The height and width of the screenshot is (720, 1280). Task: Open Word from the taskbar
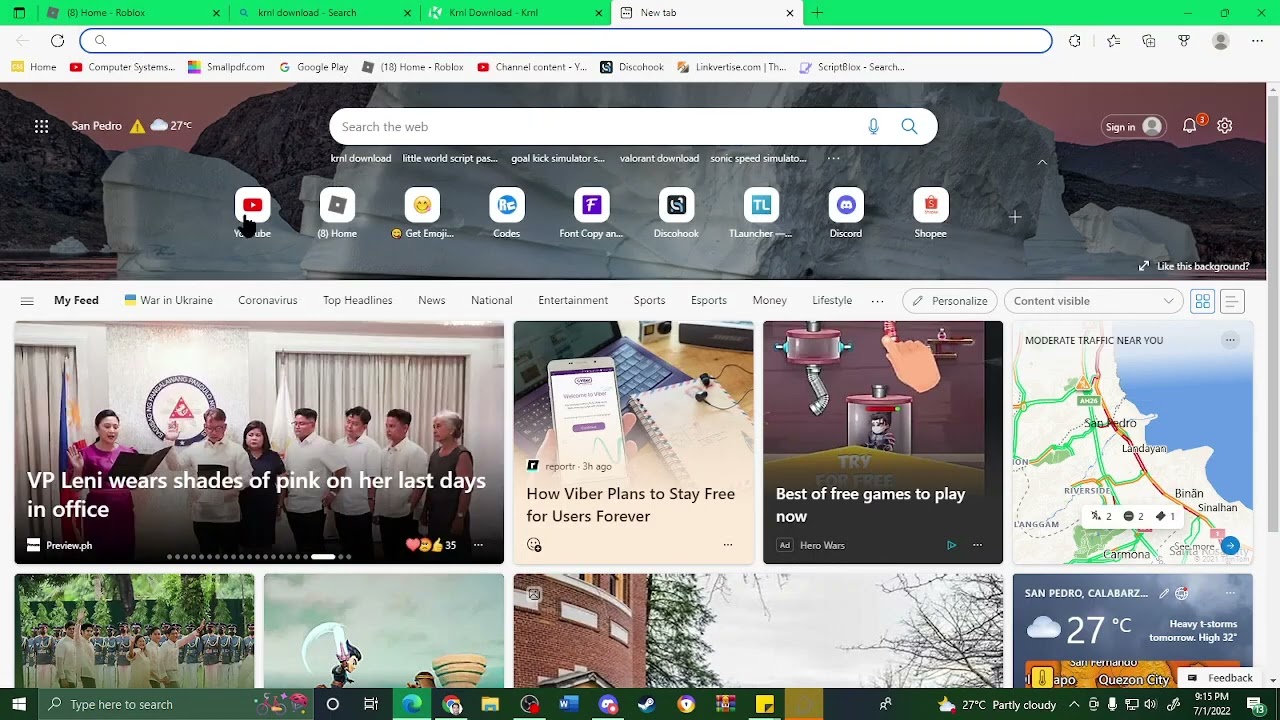click(568, 704)
